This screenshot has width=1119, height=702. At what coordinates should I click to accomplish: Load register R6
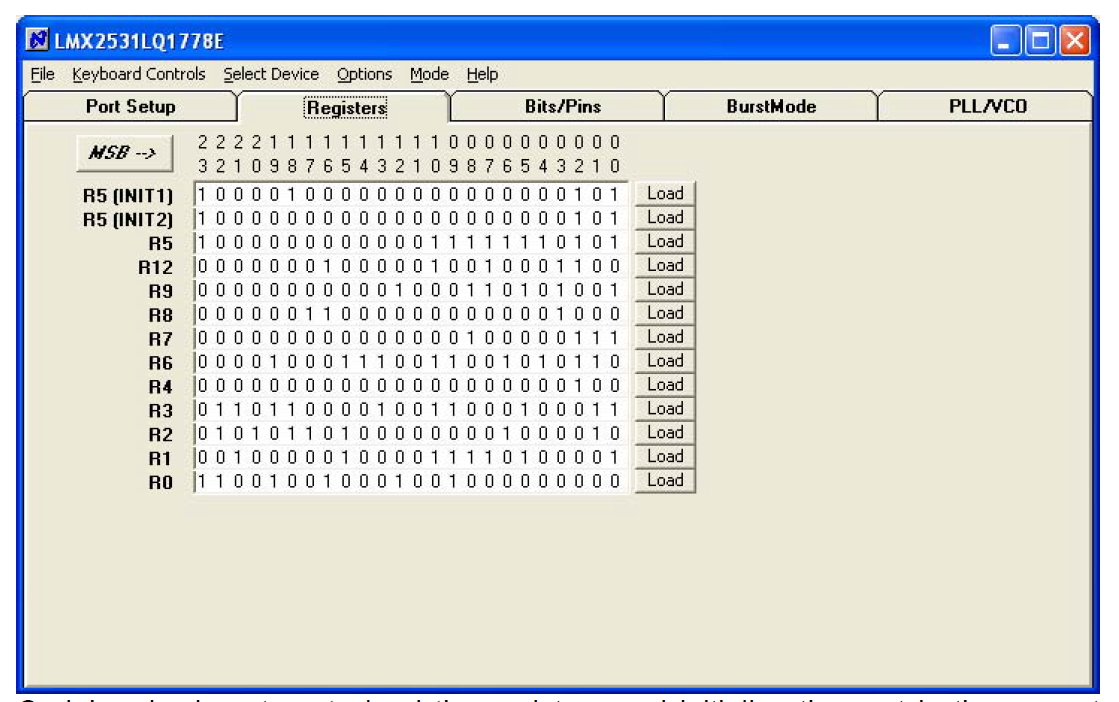tap(665, 361)
